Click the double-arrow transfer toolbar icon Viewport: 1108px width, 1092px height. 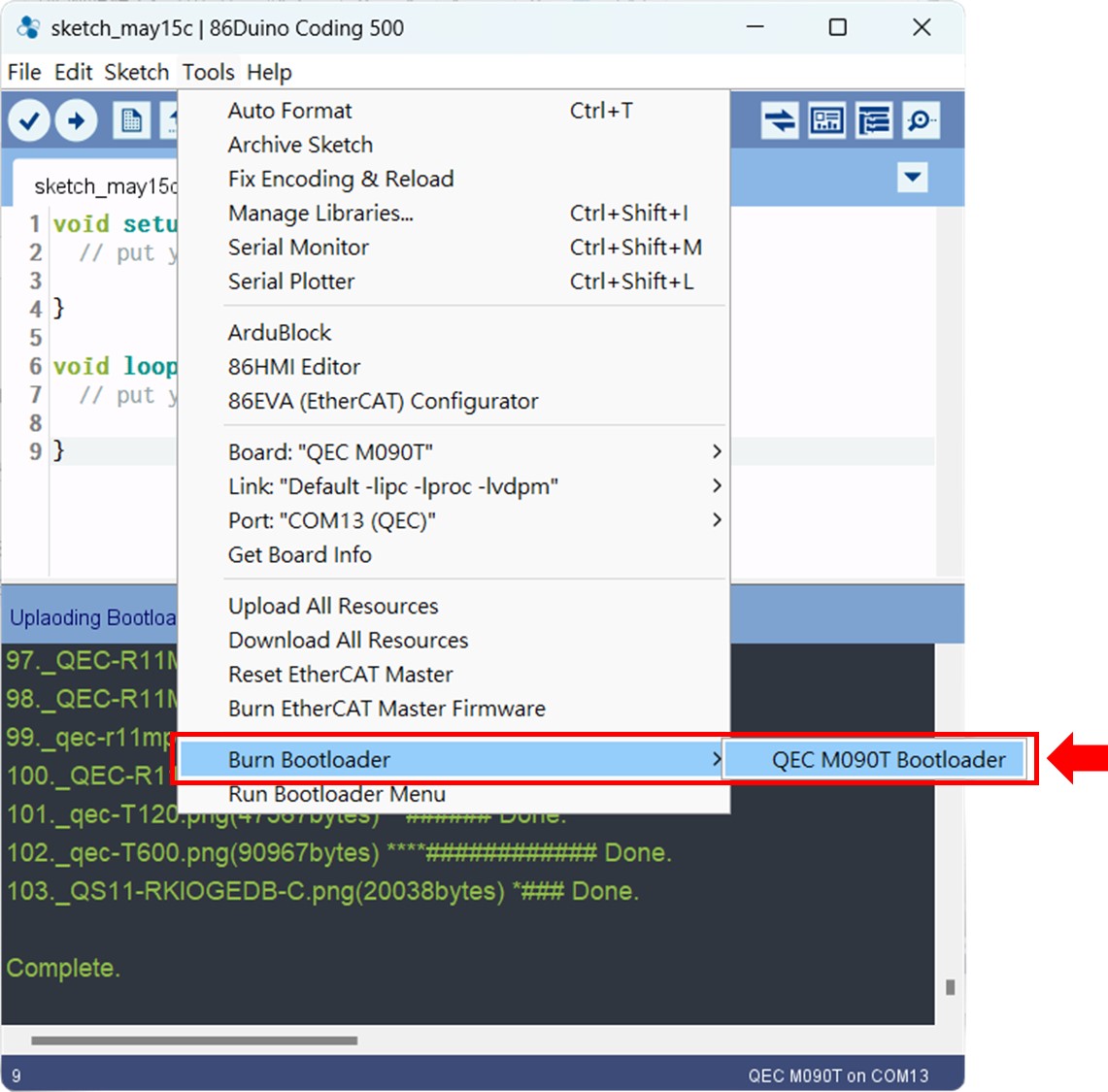[x=782, y=120]
